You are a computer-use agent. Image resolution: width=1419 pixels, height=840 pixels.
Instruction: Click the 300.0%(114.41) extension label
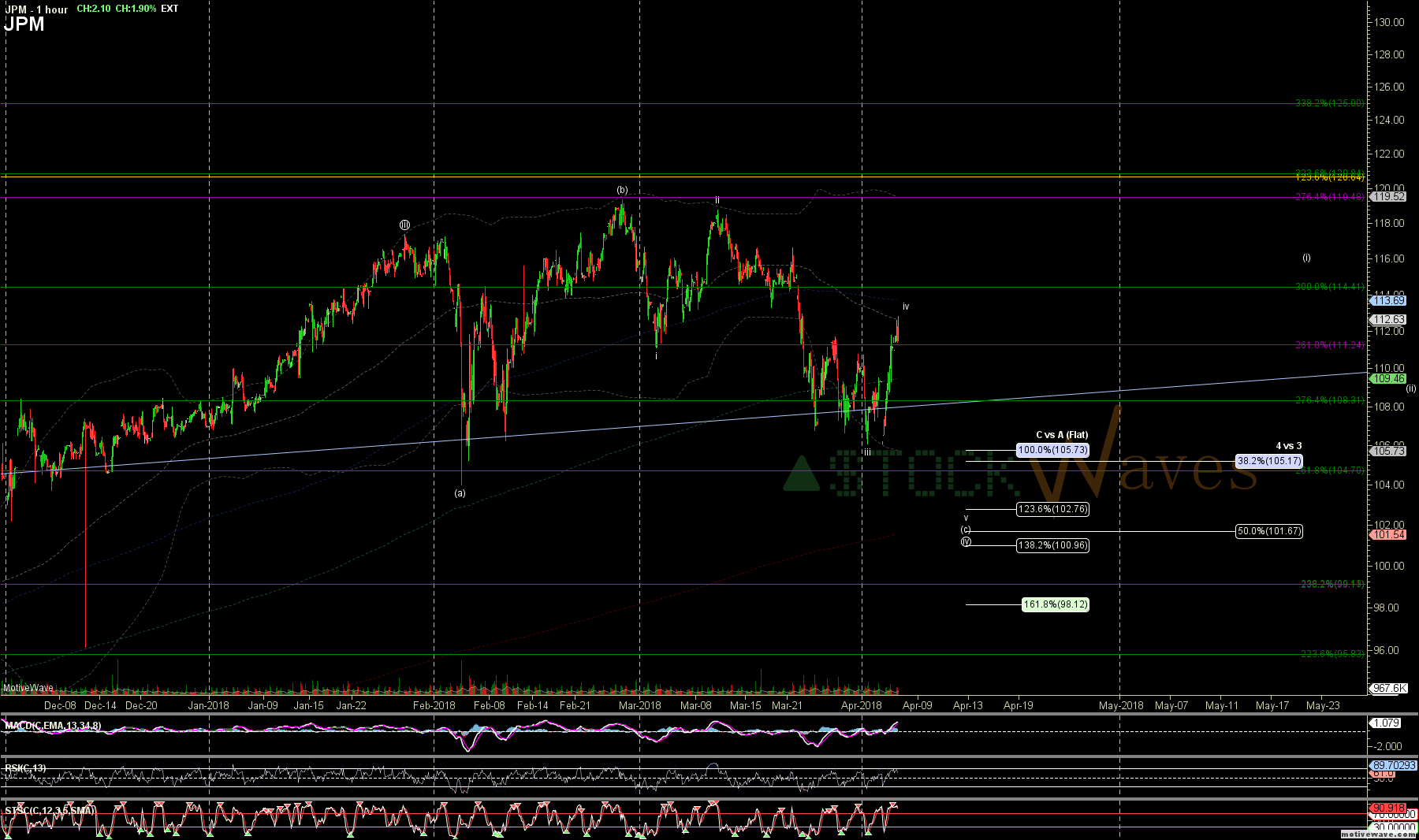1330,287
